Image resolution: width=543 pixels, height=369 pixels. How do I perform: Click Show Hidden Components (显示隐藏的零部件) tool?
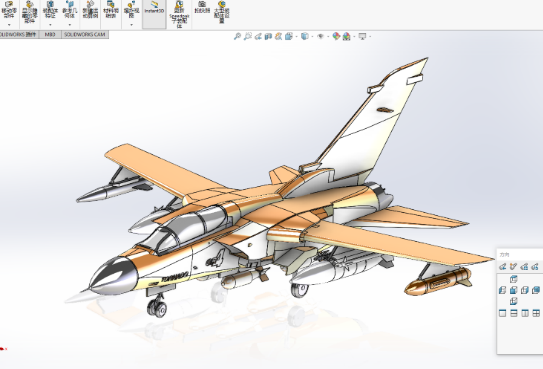pos(29,11)
